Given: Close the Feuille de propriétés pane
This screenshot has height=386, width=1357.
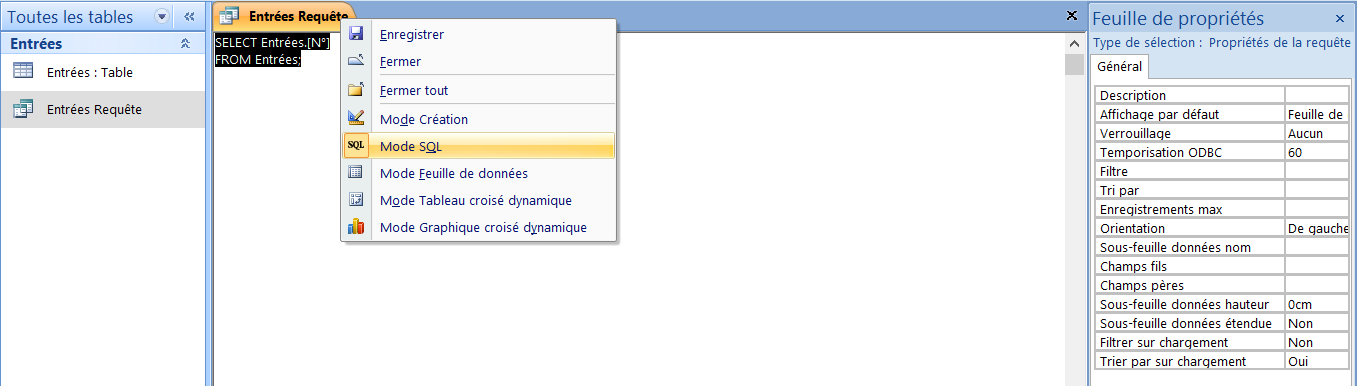Looking at the screenshot, I should click(x=1340, y=18).
